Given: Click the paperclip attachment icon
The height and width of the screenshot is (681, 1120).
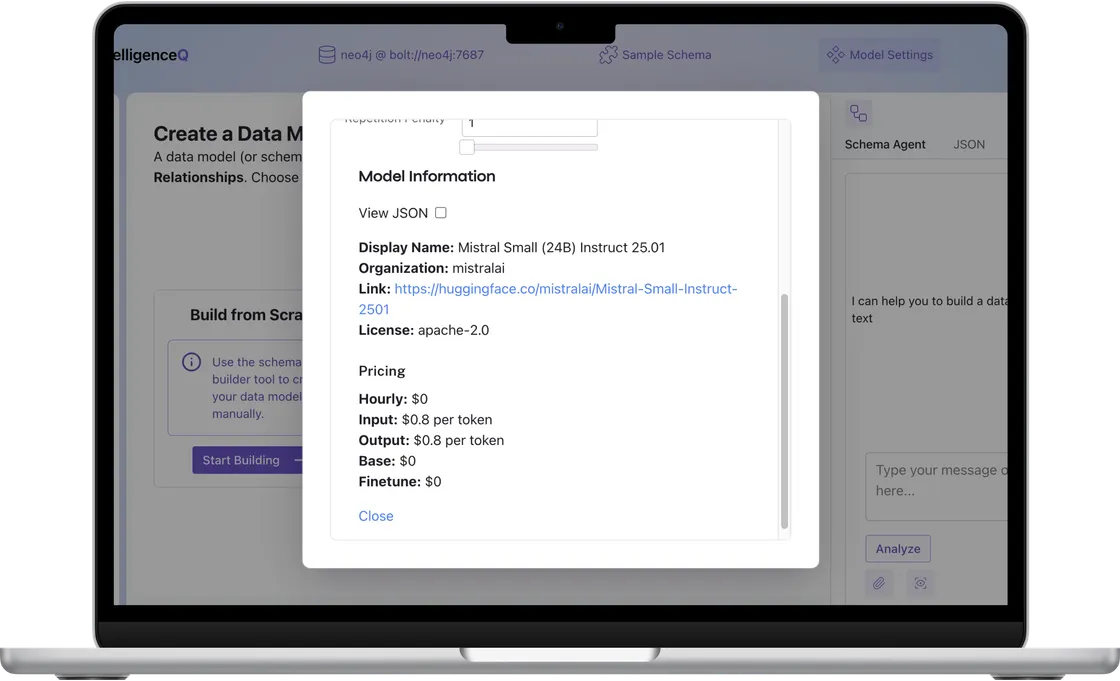Looking at the screenshot, I should pos(879,583).
